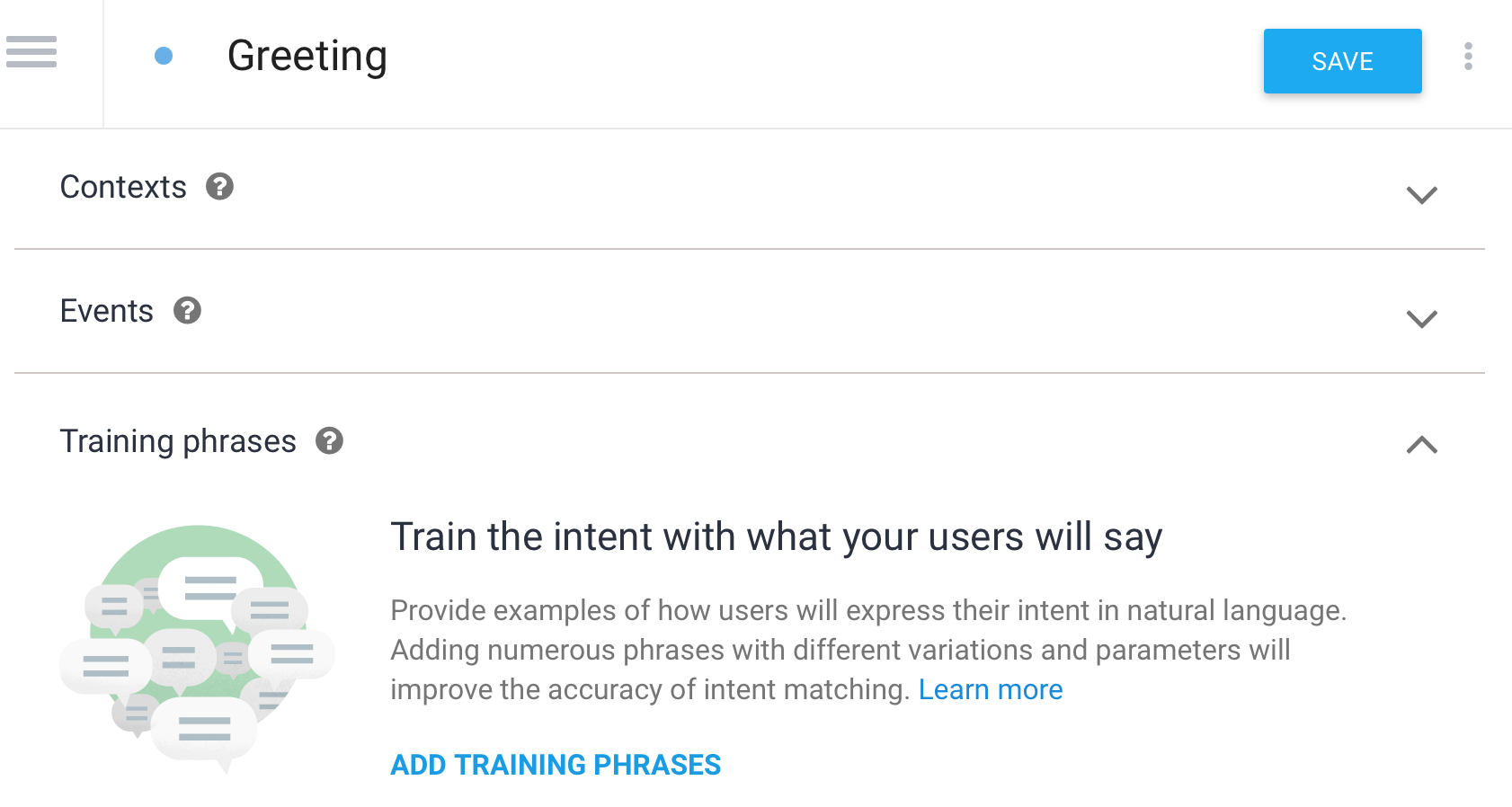Open the Learn more link
Screen dimensions: 1512x807
[x=990, y=689]
